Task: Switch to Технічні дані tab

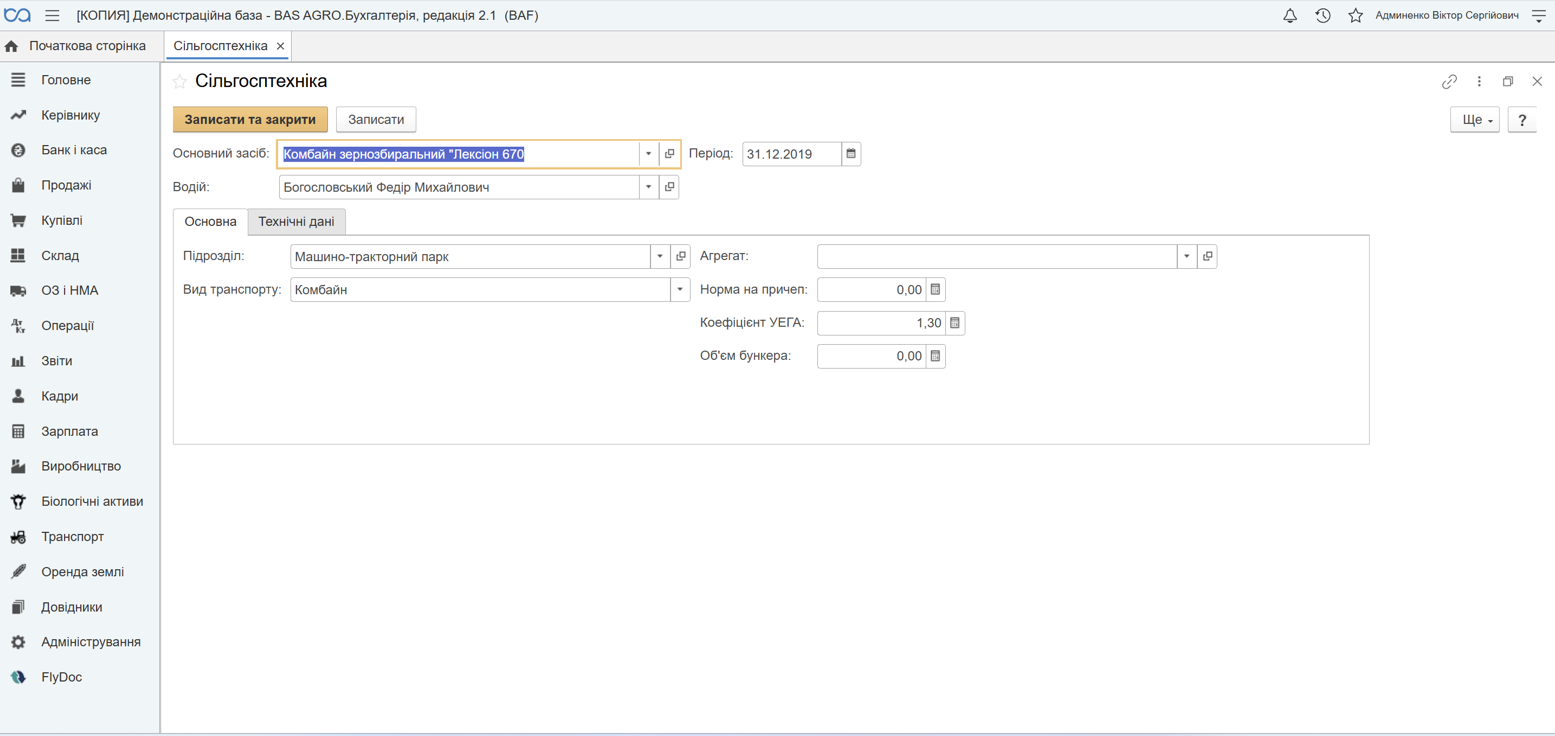Action: 296,222
